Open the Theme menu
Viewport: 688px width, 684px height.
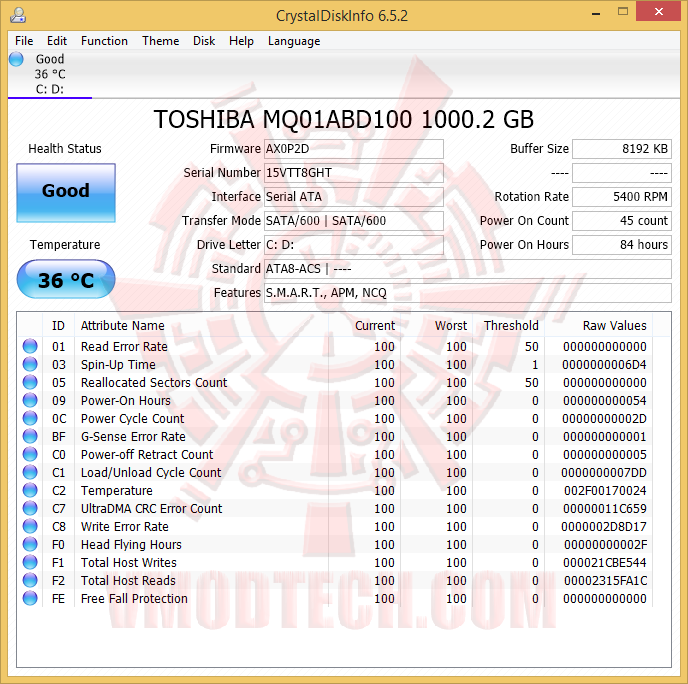pos(161,41)
